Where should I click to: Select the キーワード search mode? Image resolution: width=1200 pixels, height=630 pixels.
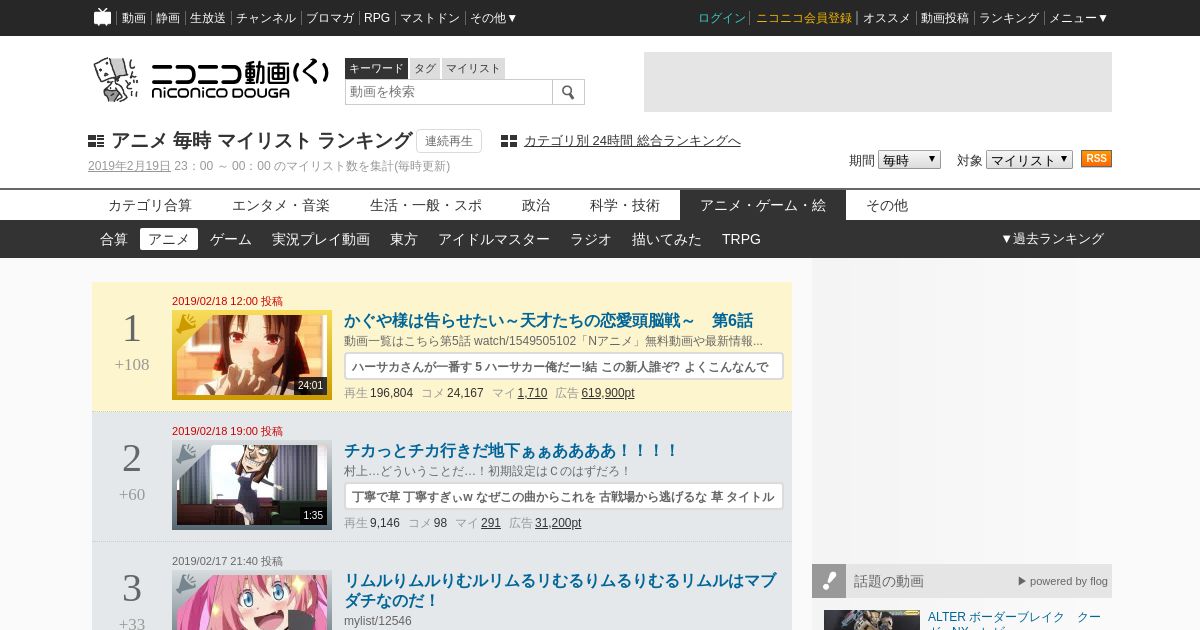(x=376, y=68)
